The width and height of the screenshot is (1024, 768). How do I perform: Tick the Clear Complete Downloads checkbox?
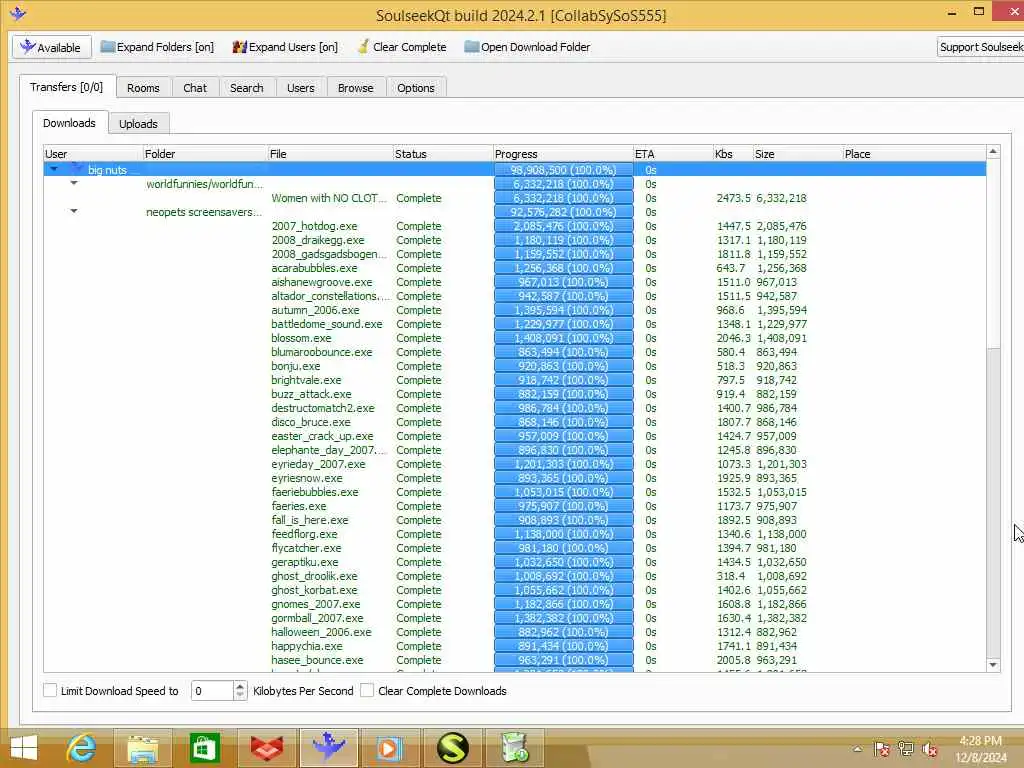367,690
